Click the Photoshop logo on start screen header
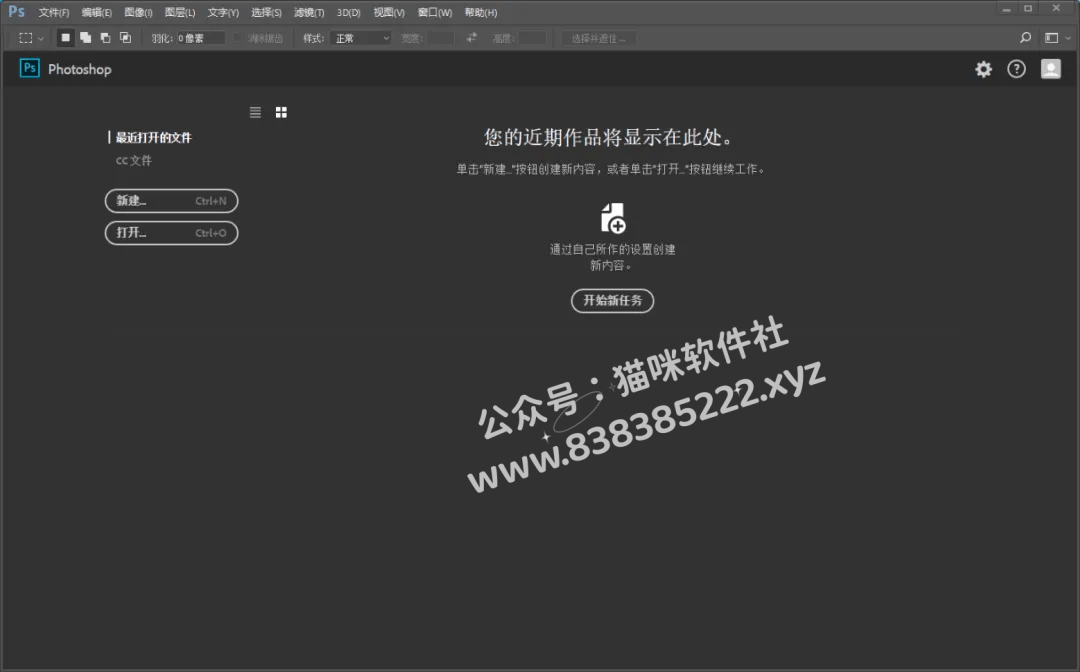Image resolution: width=1080 pixels, height=672 pixels. click(x=30, y=68)
